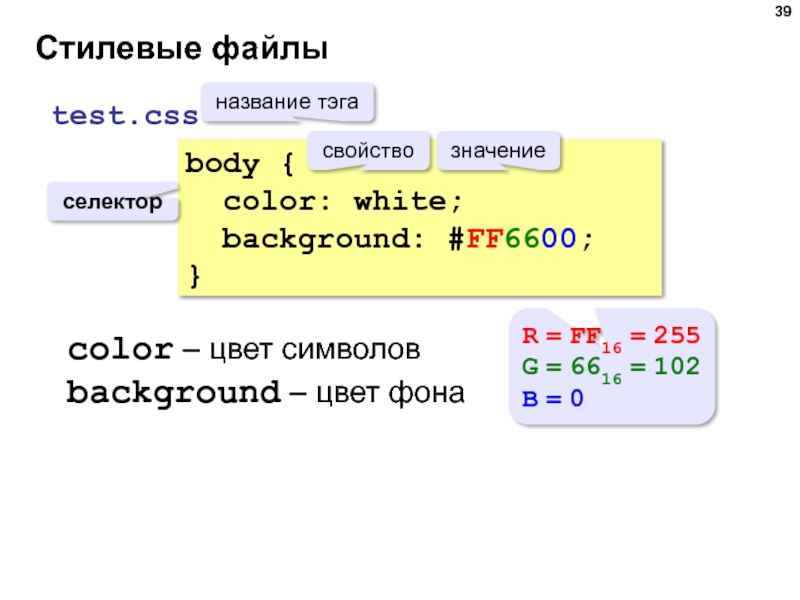The height and width of the screenshot is (600, 800).
Task: Select the file name 'test.css'
Action: pos(125,115)
